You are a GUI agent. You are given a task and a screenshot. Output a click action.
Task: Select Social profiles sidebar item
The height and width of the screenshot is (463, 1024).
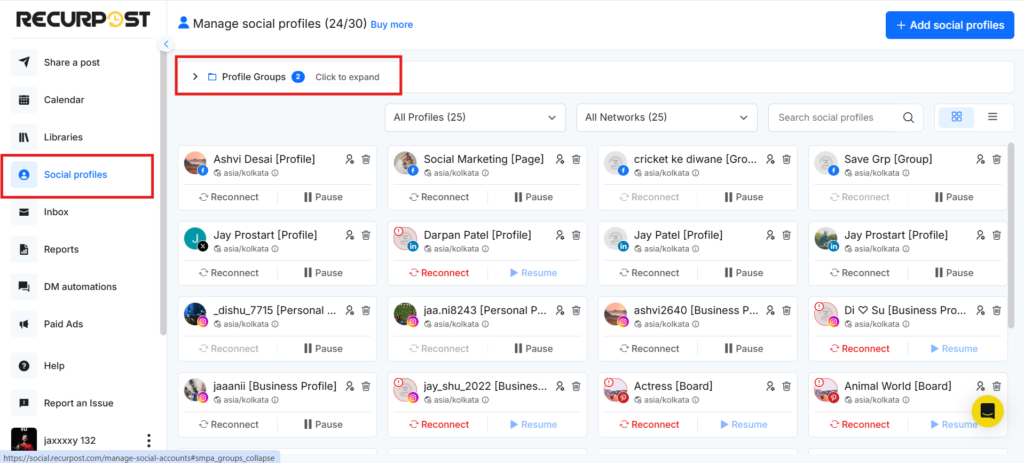click(76, 174)
